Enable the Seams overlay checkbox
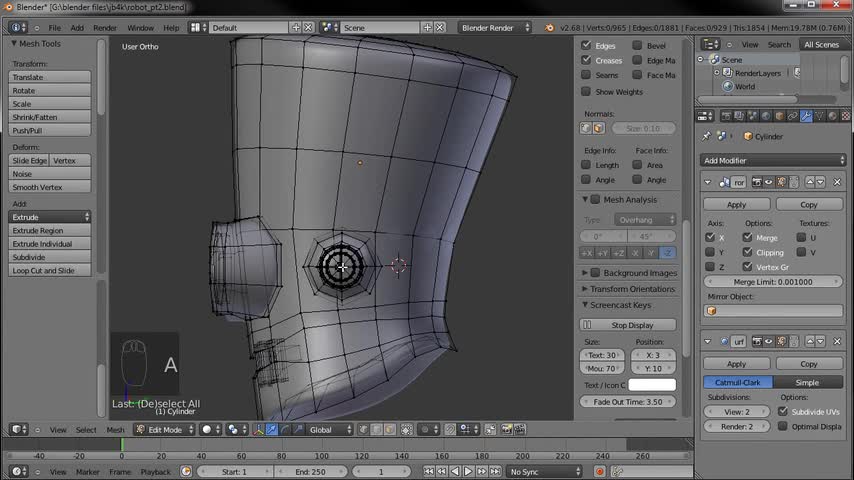 [x=587, y=75]
